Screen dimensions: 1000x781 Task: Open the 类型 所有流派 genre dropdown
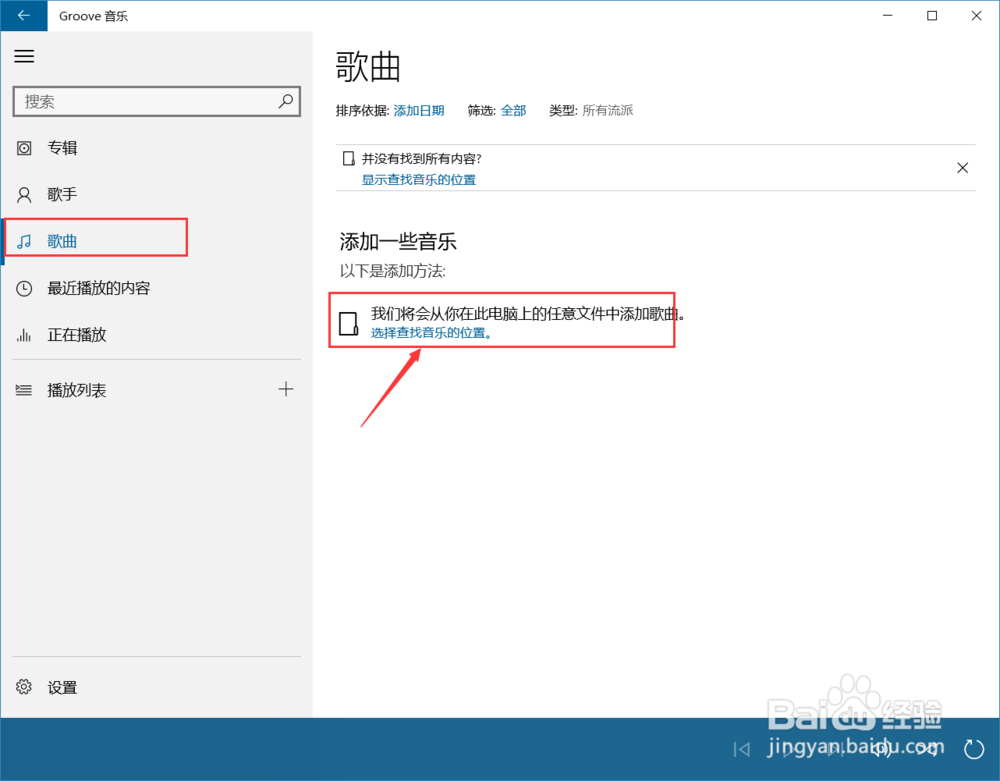(x=607, y=110)
